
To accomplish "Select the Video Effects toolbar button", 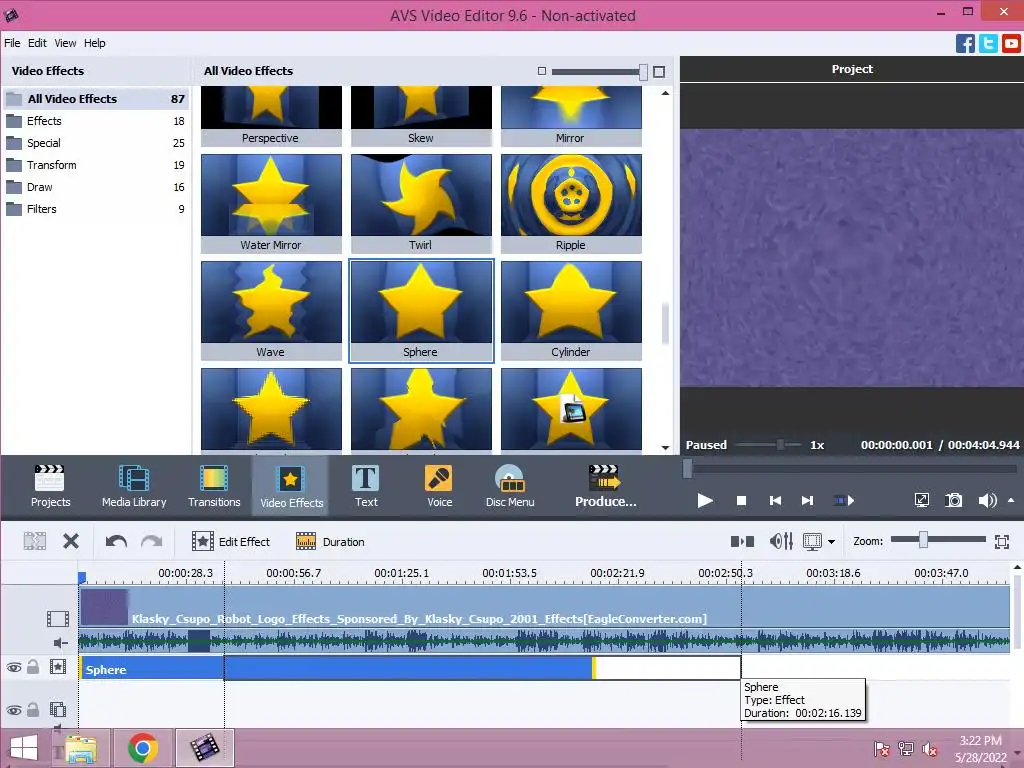I will tap(291, 485).
